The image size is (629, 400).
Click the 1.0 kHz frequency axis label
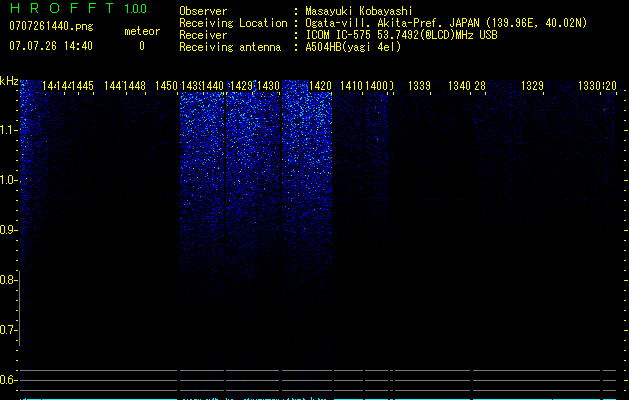click(8, 180)
